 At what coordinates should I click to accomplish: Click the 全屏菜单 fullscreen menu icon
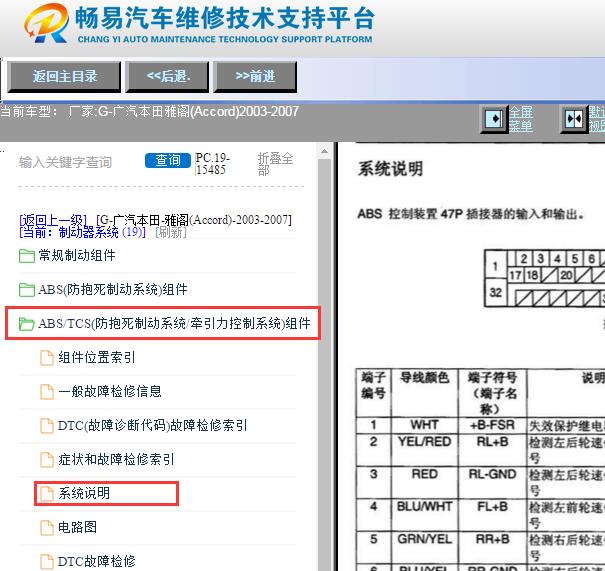[494, 119]
